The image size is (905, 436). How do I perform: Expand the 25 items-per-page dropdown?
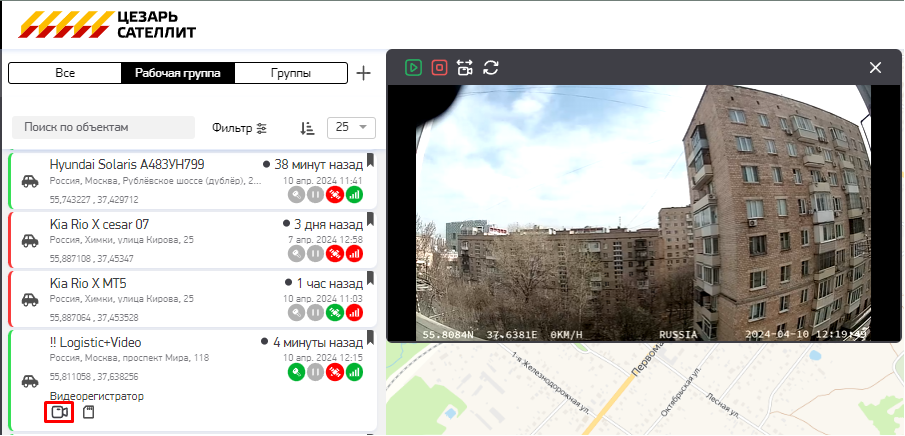point(351,128)
